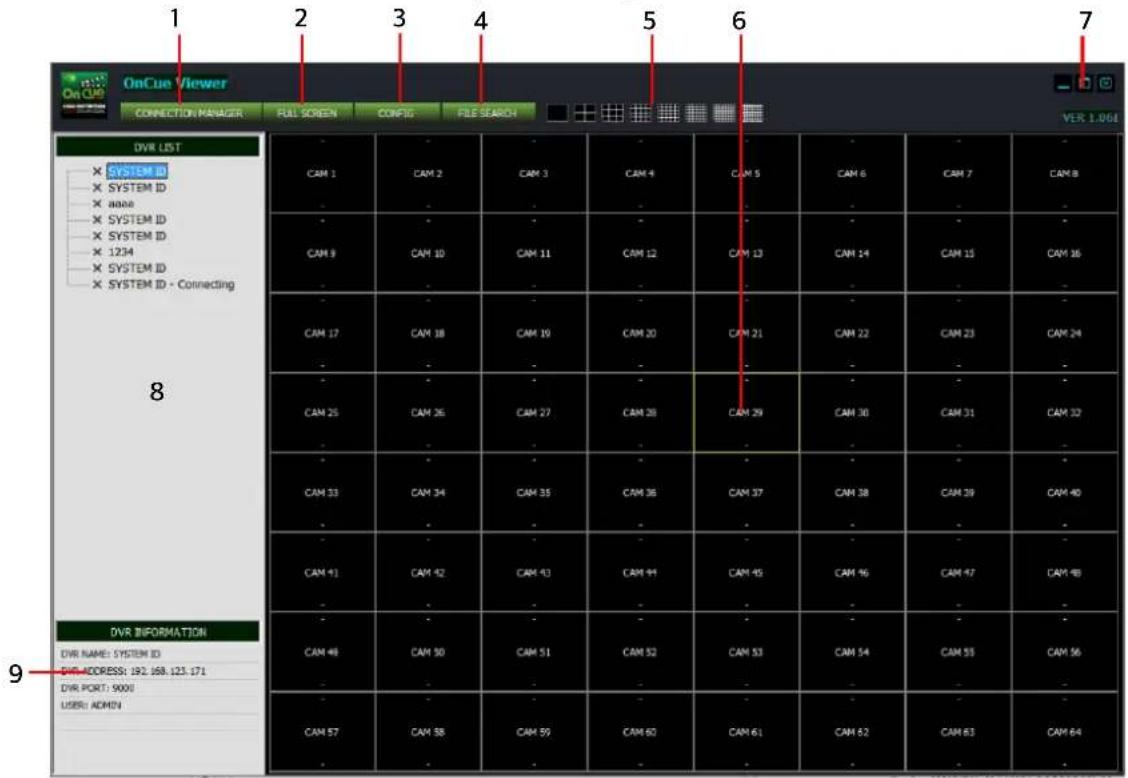Select the CAM 40 video pane
1128x778 pixels.
coord(1064,493)
